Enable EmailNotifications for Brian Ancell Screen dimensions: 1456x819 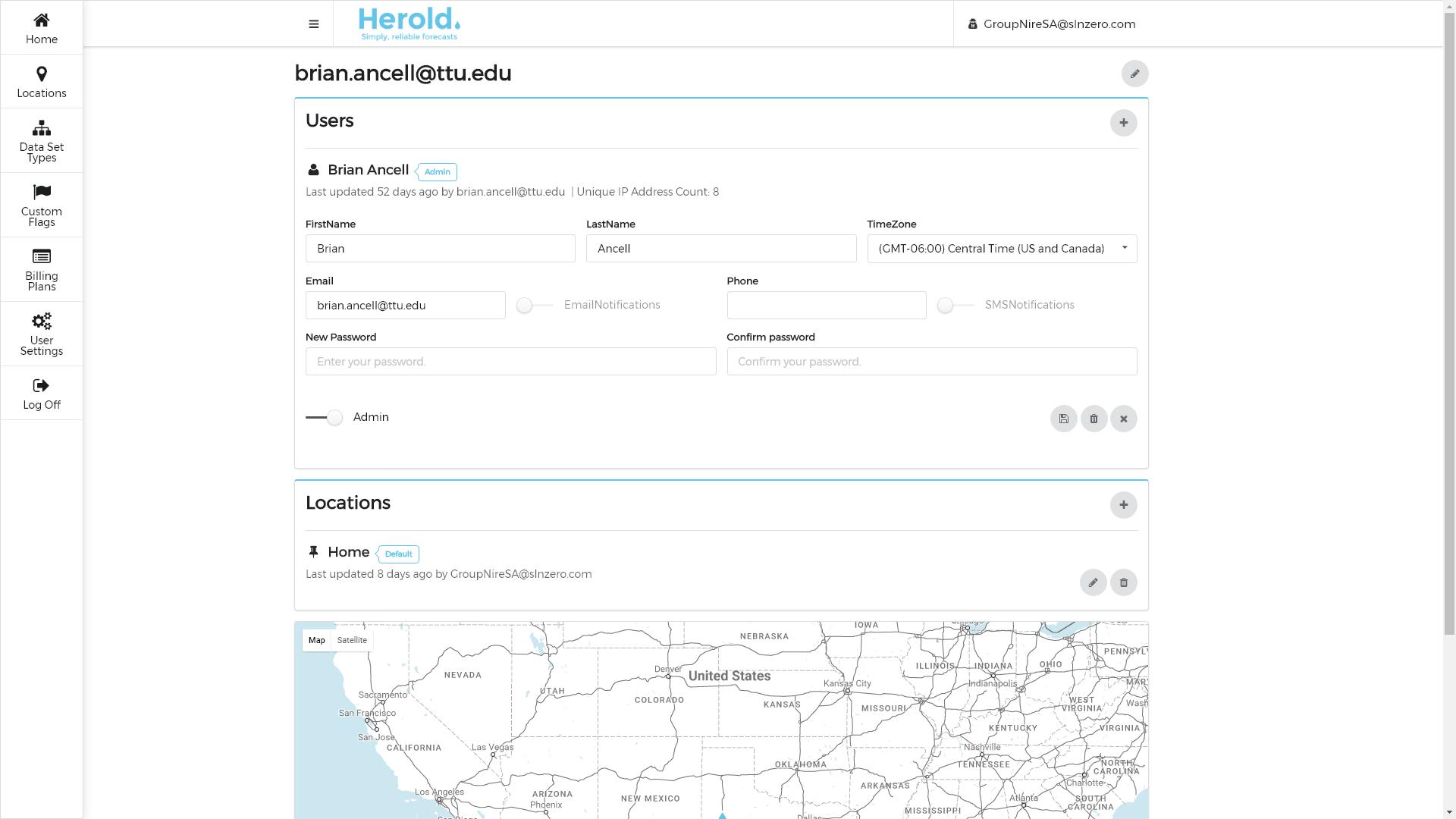[x=525, y=305]
